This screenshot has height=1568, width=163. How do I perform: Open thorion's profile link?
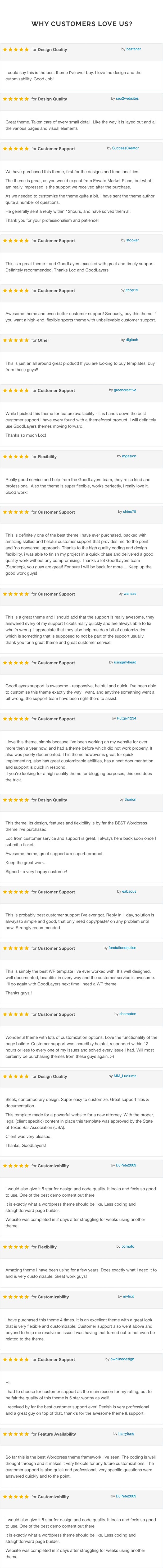tap(130, 800)
